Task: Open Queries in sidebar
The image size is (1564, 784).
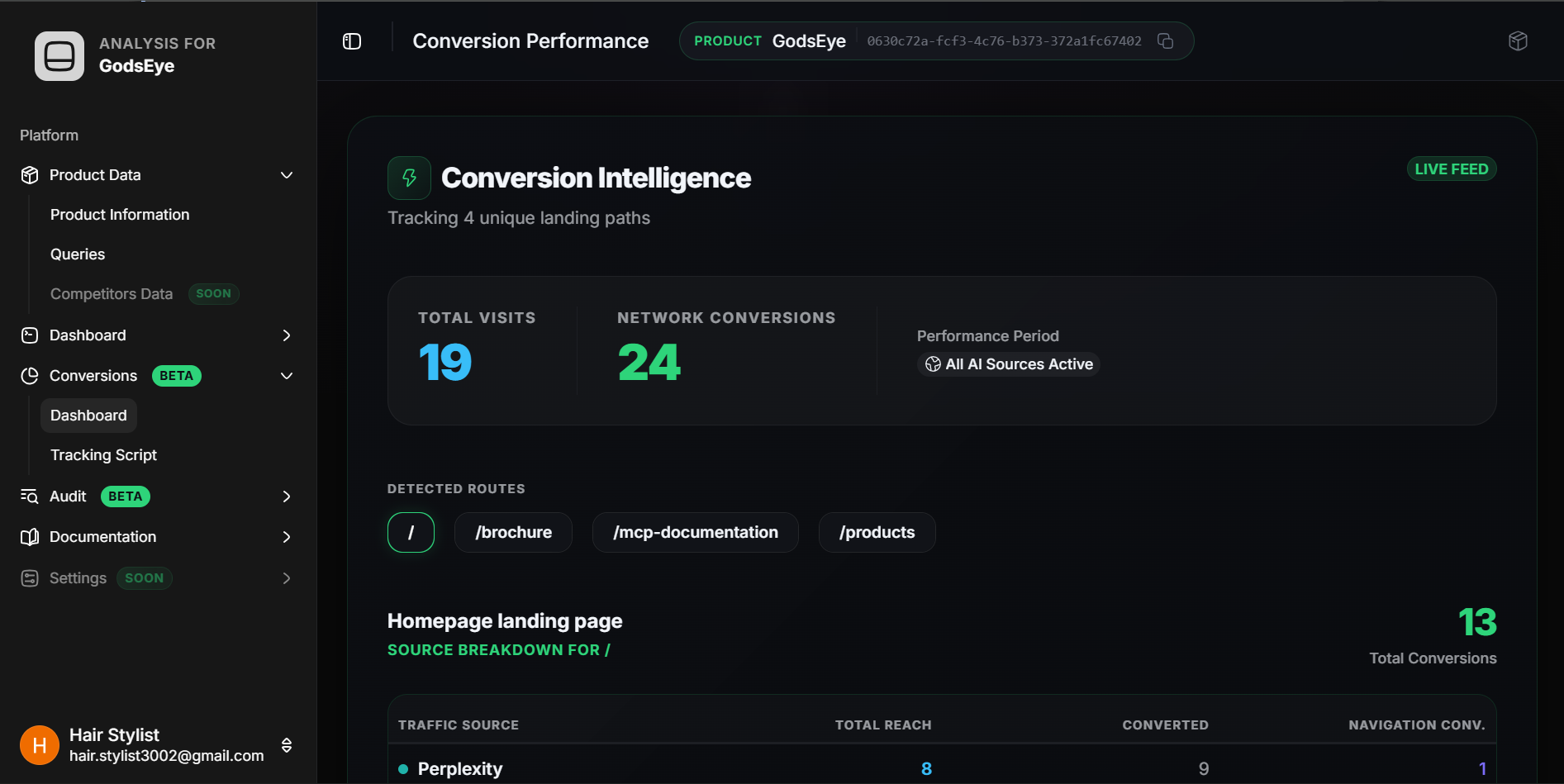Action: click(x=78, y=254)
